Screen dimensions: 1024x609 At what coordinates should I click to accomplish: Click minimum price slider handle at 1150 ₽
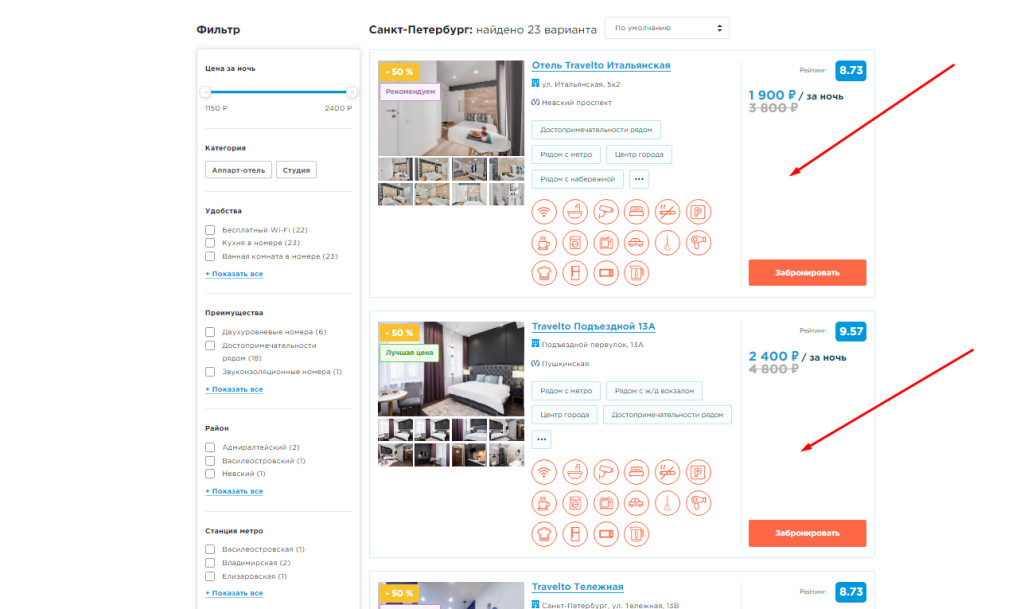point(206,92)
